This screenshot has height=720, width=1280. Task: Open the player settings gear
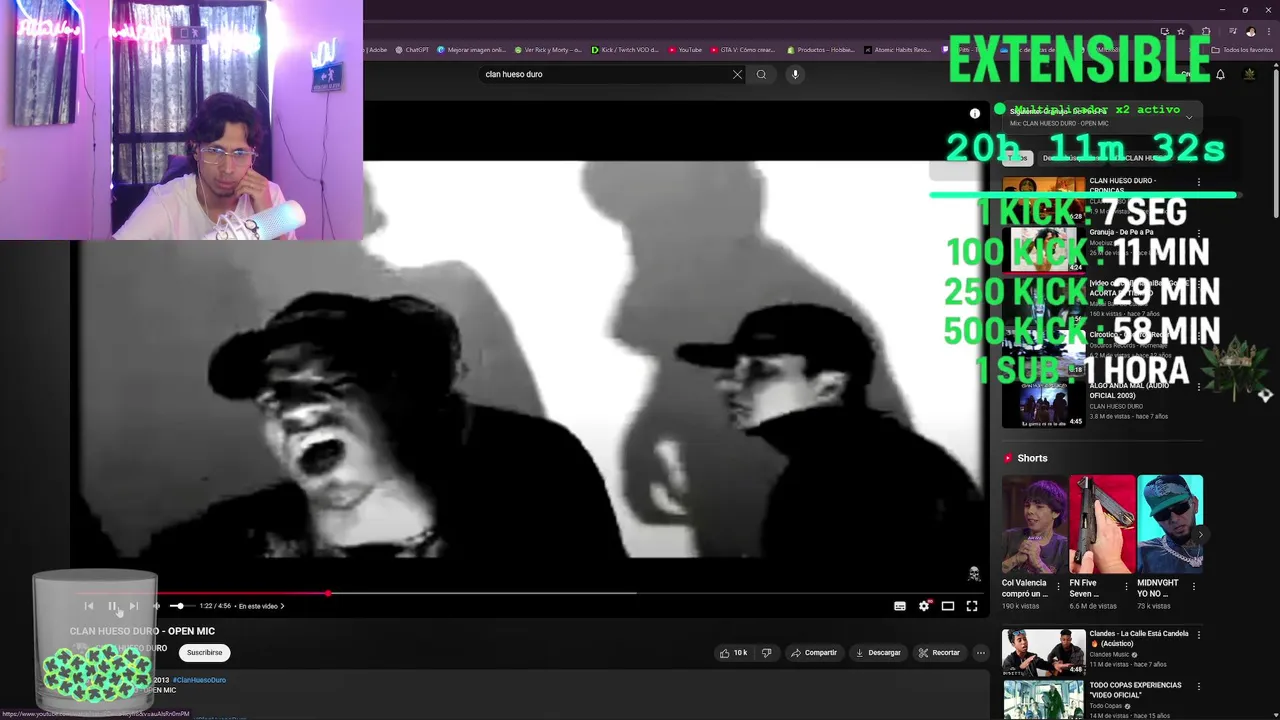pos(924,606)
